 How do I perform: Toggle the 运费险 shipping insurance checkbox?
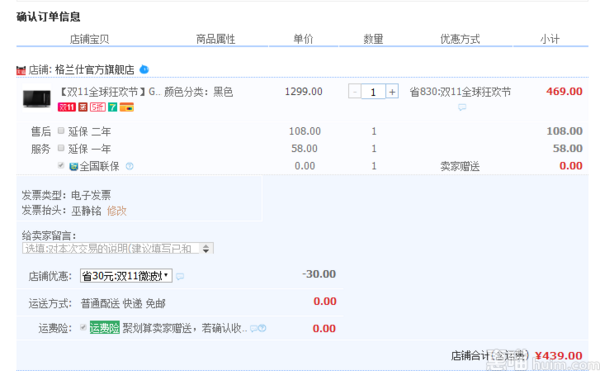point(83,327)
